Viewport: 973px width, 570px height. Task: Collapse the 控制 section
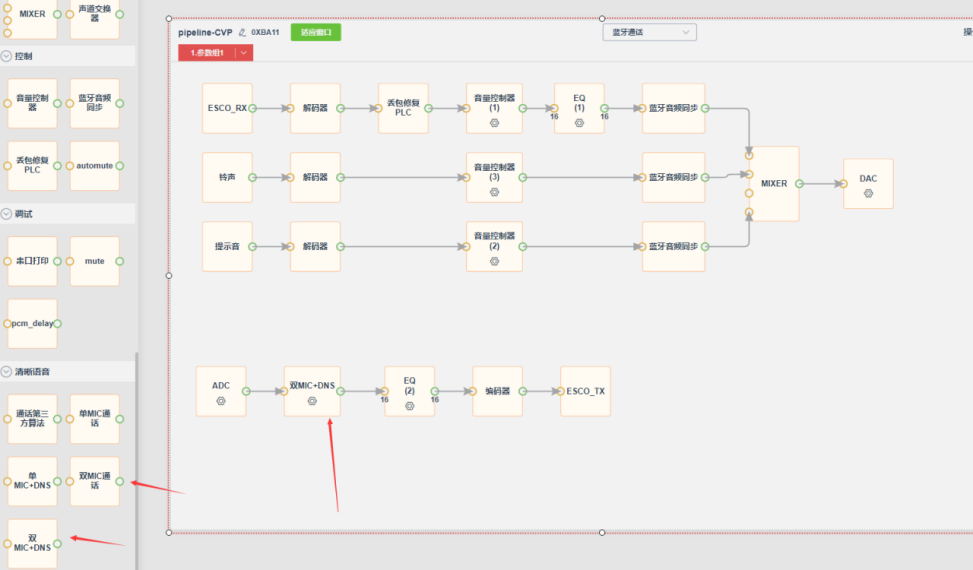click(x=6, y=56)
